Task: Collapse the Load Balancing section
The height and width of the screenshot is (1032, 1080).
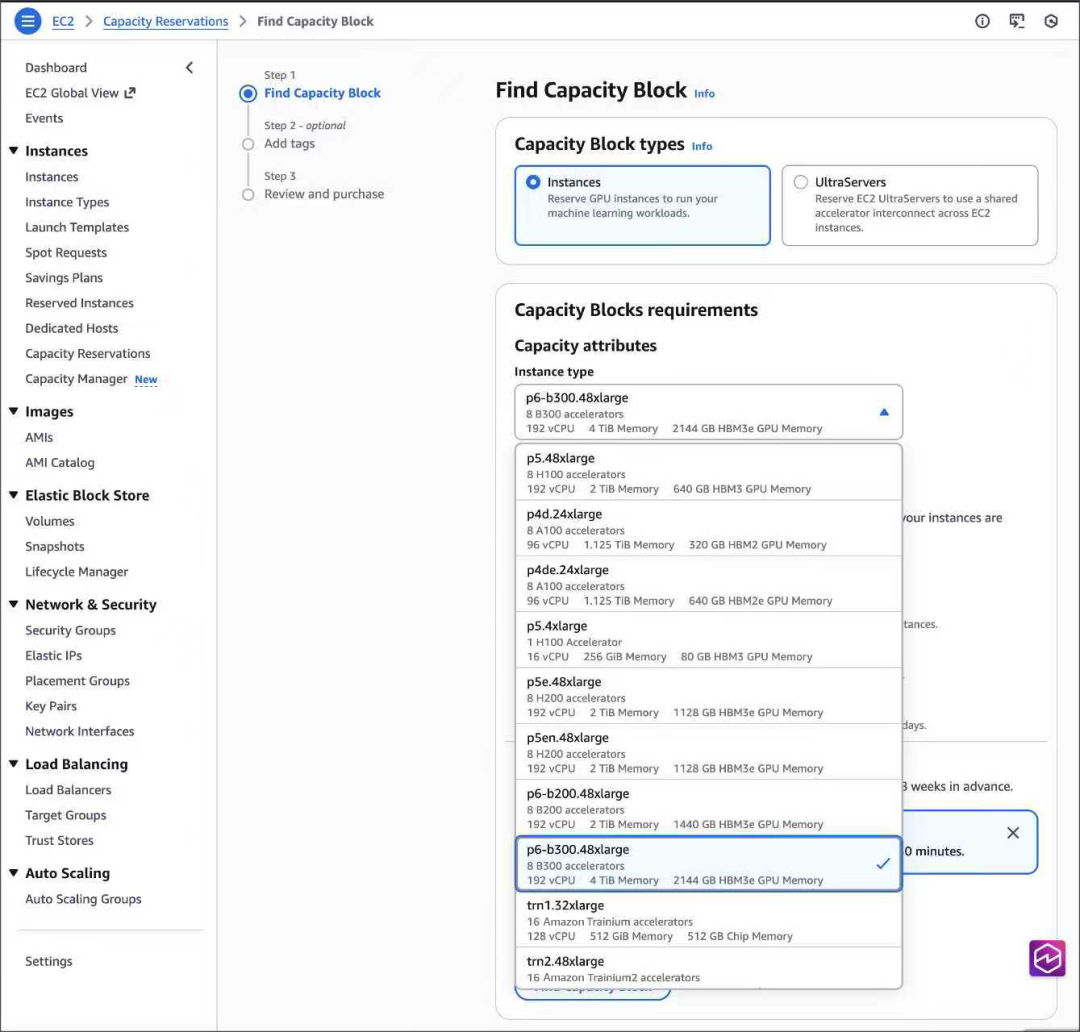Action: click(x=13, y=763)
